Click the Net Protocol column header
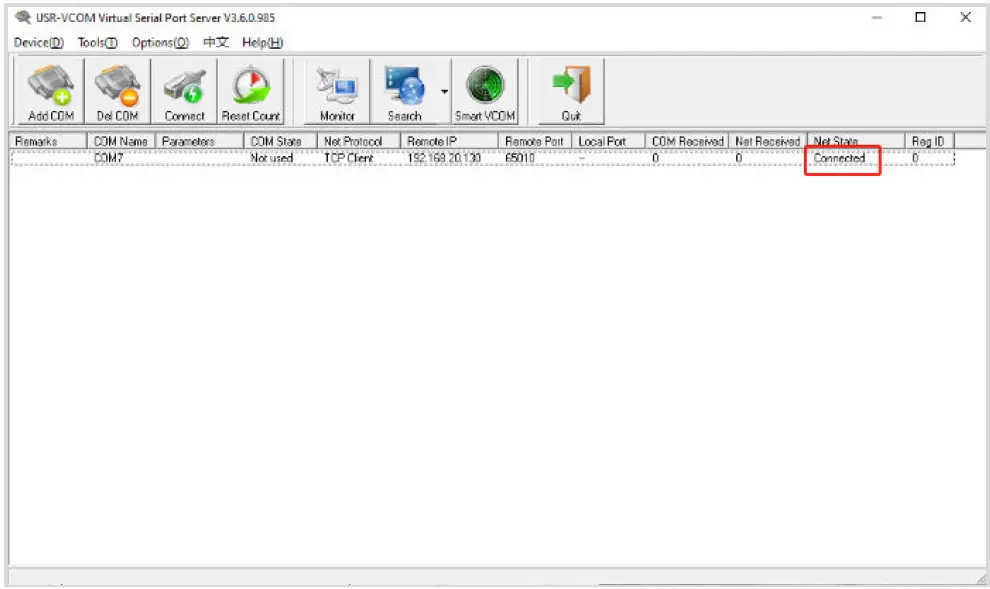 (x=359, y=141)
